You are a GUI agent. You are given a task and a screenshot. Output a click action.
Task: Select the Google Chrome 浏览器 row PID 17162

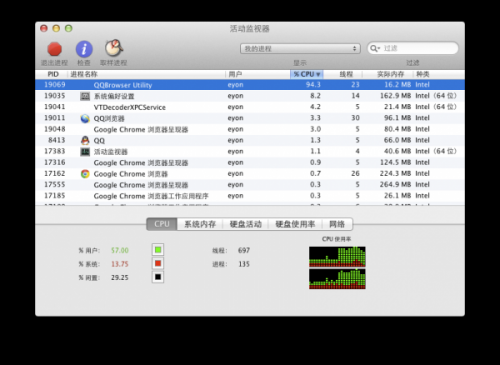(250, 174)
